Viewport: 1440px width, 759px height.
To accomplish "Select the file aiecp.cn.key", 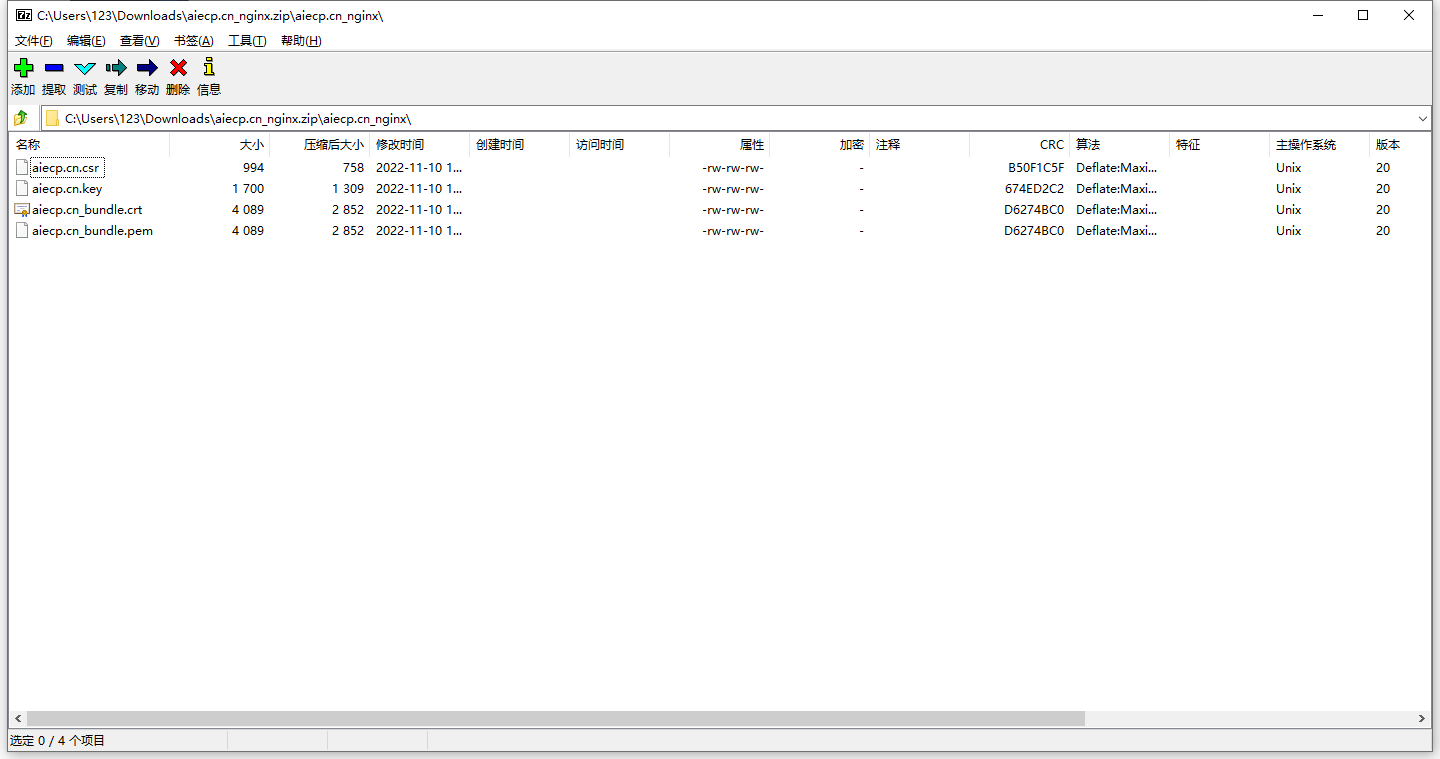I will (67, 189).
